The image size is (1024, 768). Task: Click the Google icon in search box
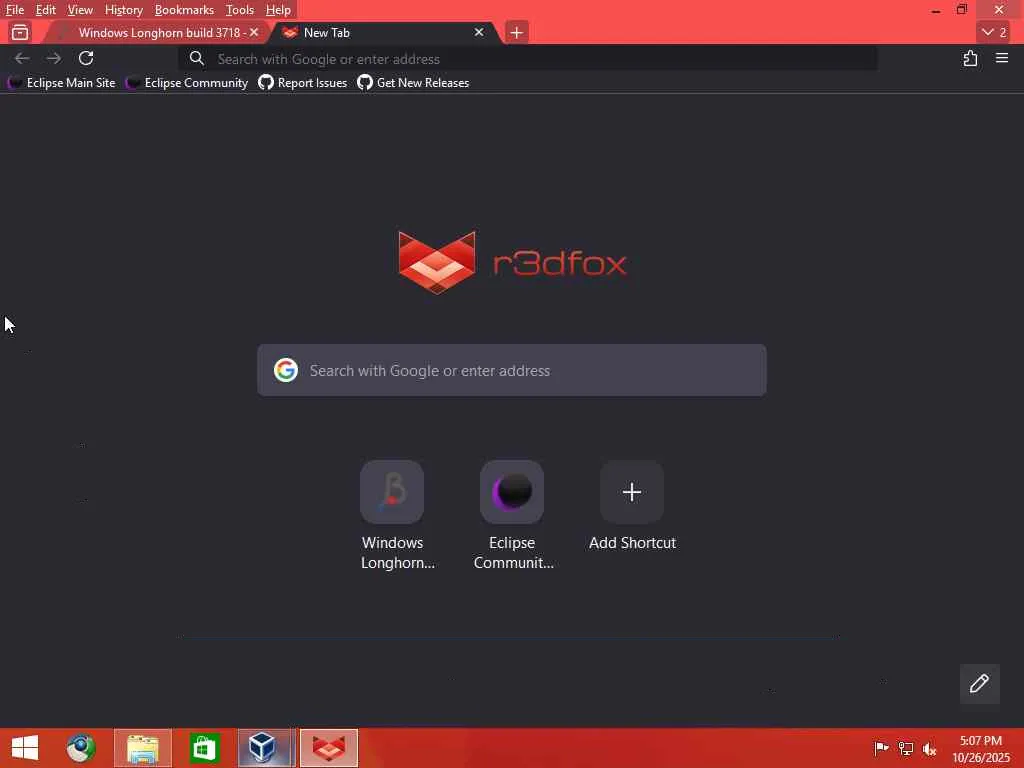click(285, 370)
